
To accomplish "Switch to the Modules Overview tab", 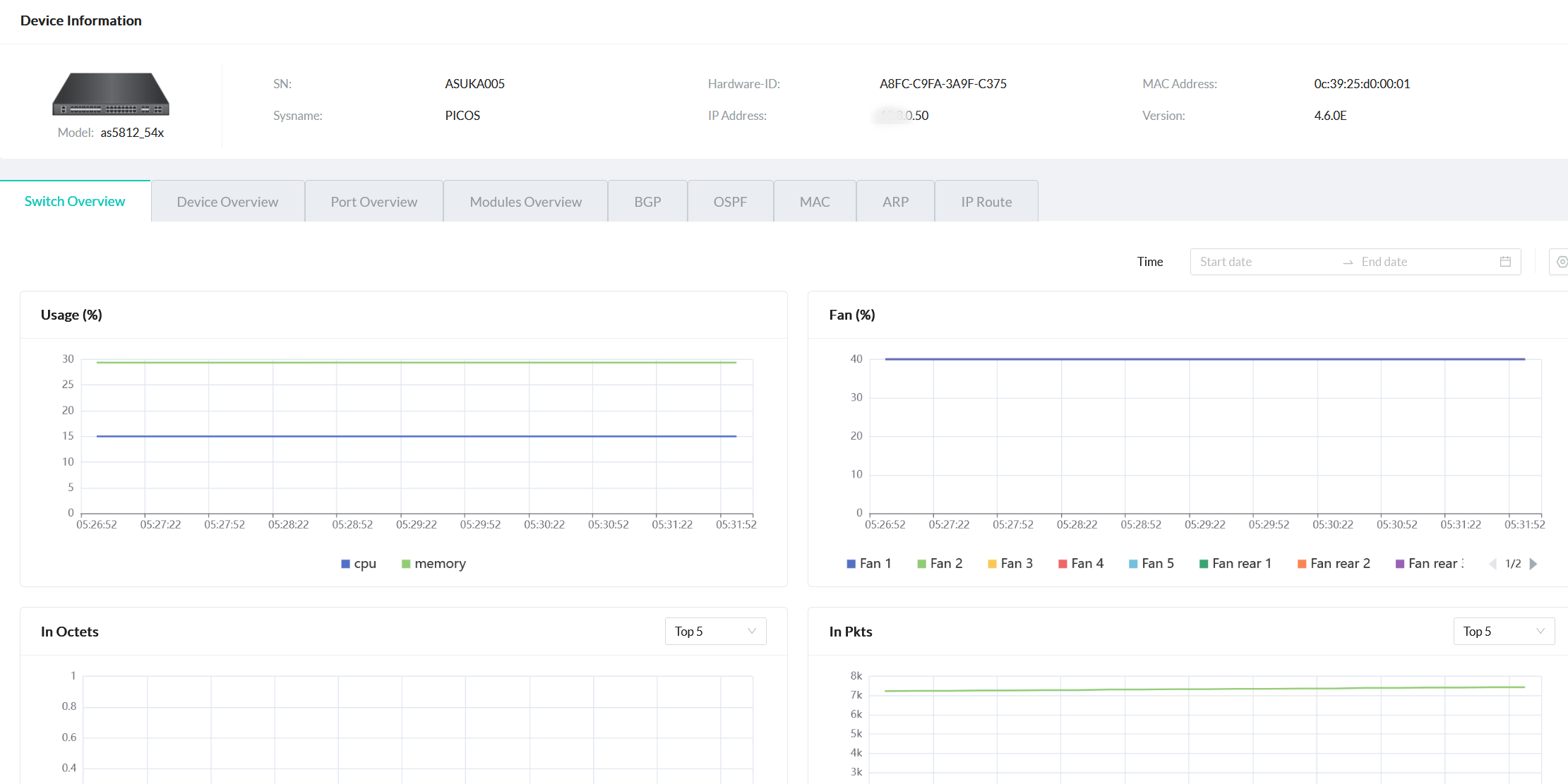I will point(525,202).
